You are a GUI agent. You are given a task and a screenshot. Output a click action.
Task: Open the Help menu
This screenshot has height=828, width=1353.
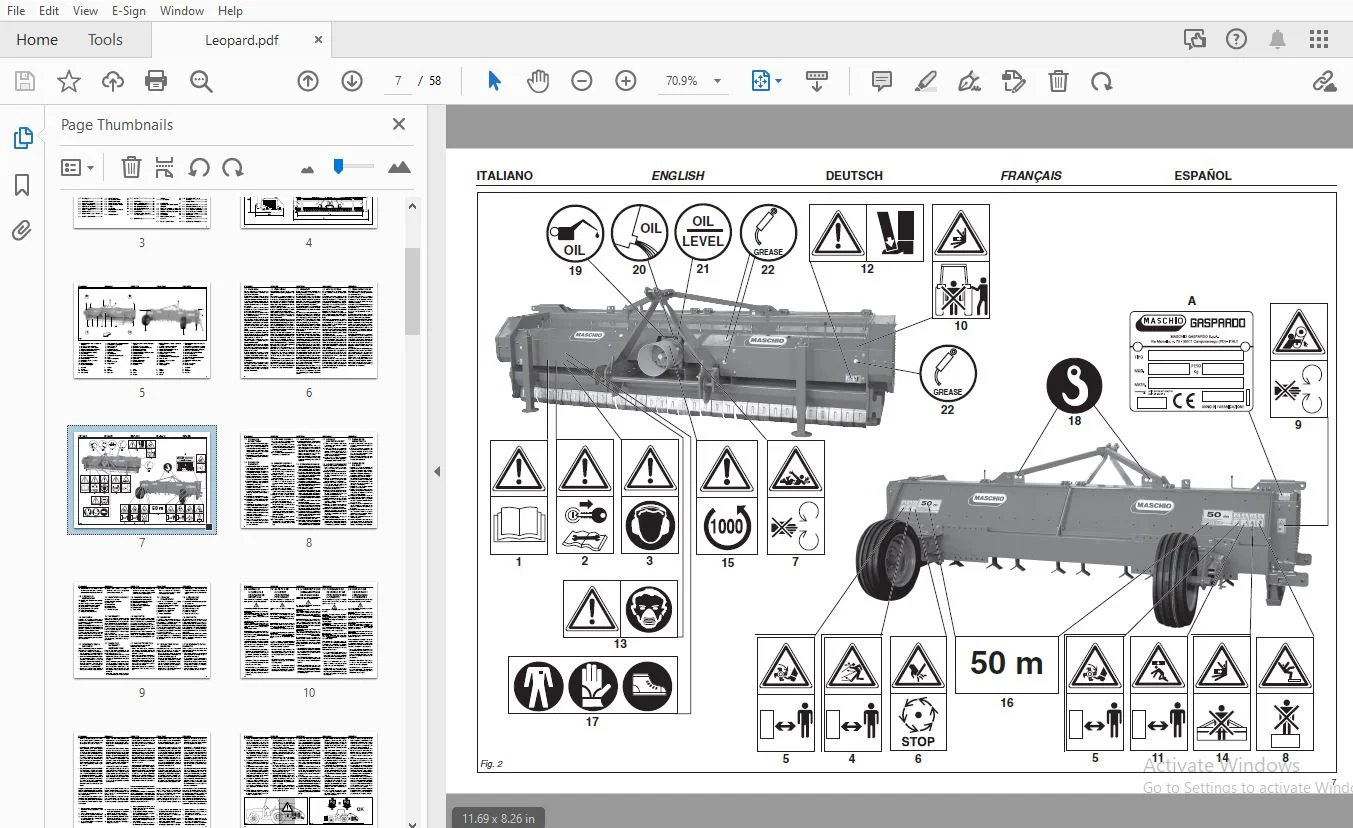point(230,11)
